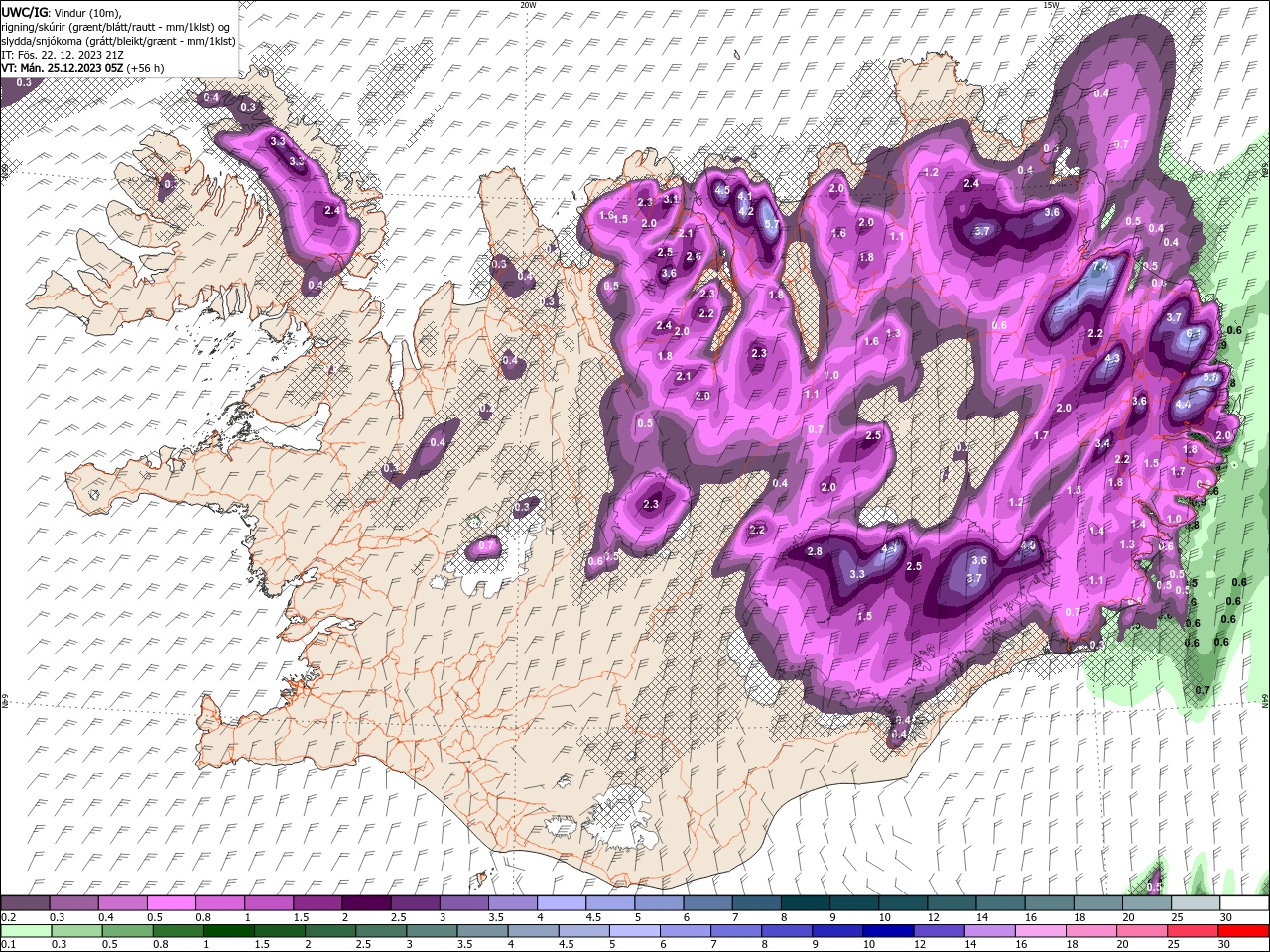The height and width of the screenshot is (952, 1270).
Task: Click the lower legend pink swatch labeled 18
Action: [x=1091, y=931]
